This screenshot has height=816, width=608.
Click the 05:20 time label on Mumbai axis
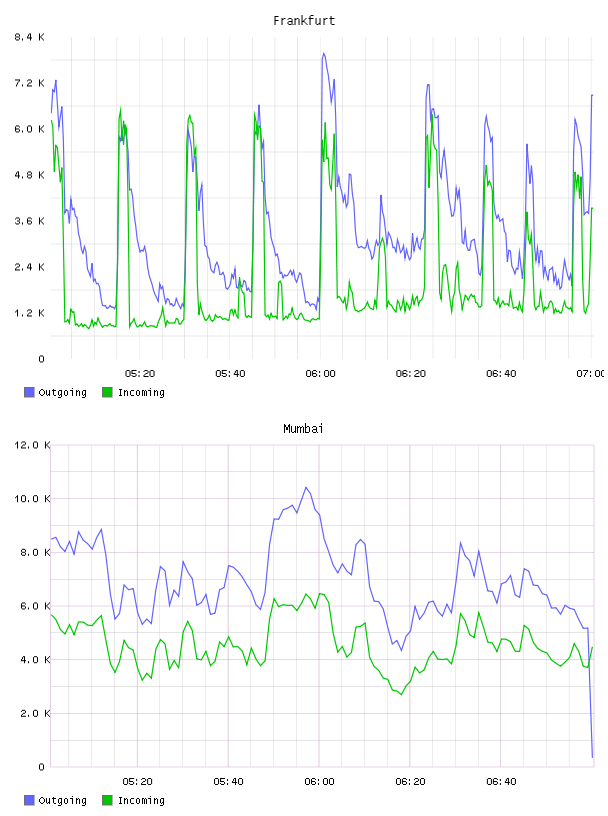[x=137, y=782]
